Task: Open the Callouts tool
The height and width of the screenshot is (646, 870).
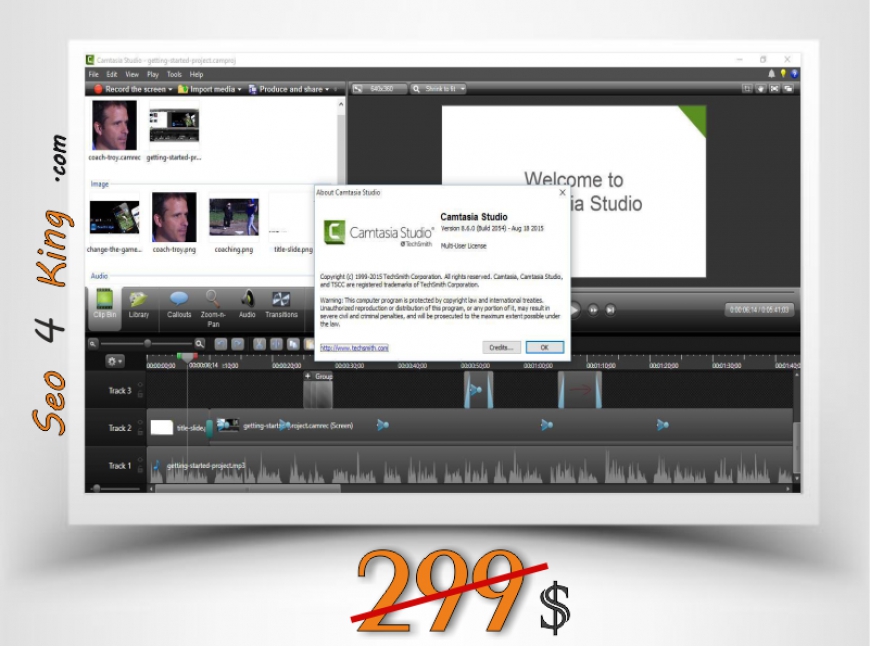Action: click(179, 305)
